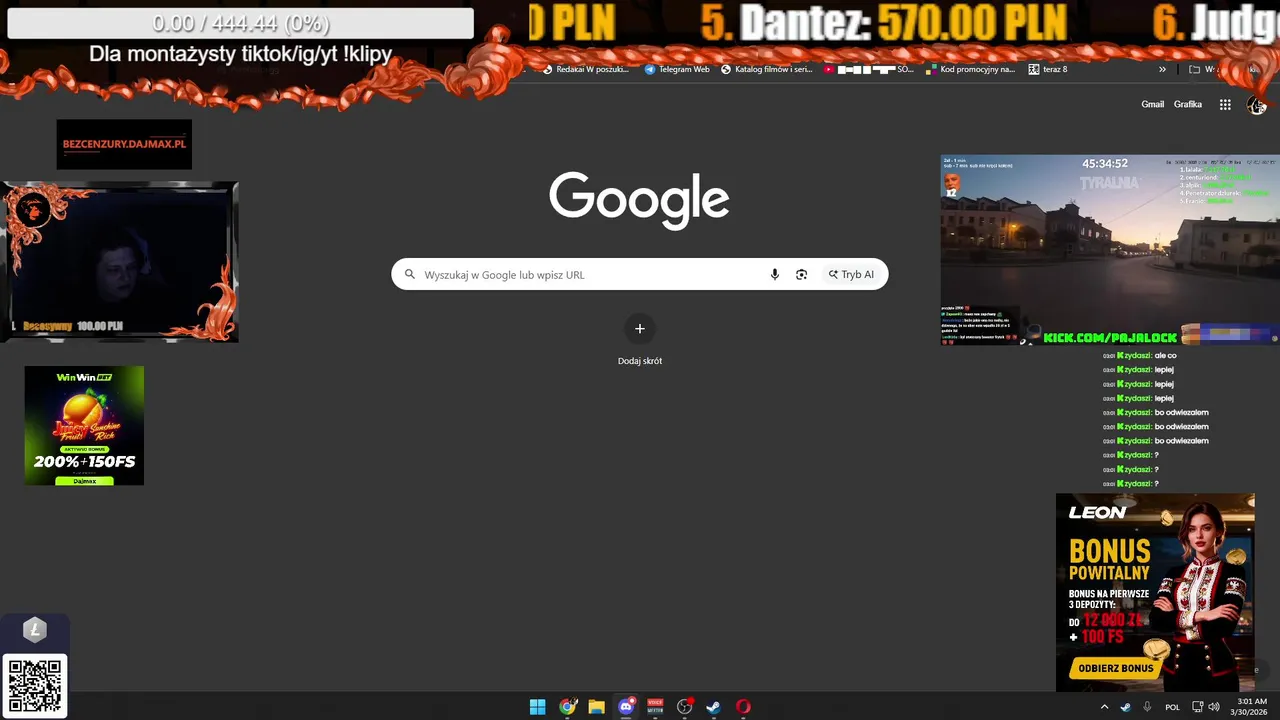Viewport: 1280px width, 720px height.
Task: Open Steam from the taskbar
Action: tap(714, 707)
